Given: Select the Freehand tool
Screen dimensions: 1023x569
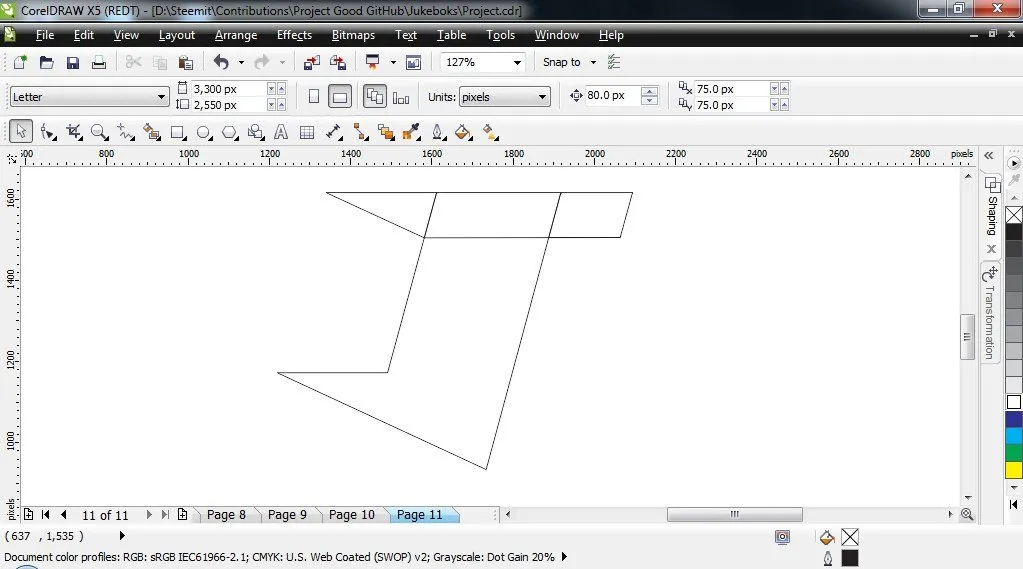Looking at the screenshot, I should click(125, 132).
